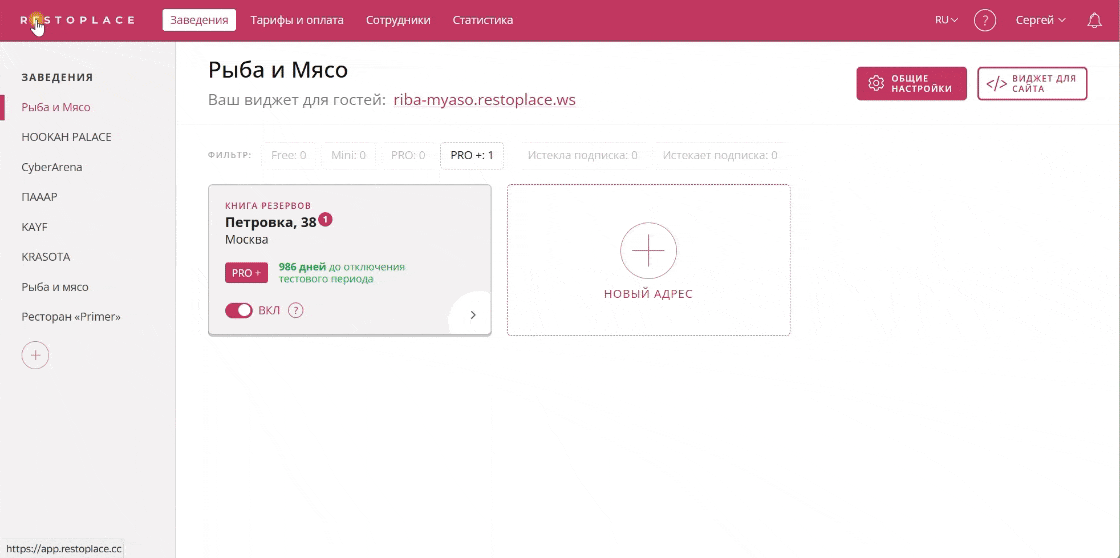This screenshot has height=558, width=1120.
Task: Switch to Заведения tab
Action: click(x=199, y=20)
